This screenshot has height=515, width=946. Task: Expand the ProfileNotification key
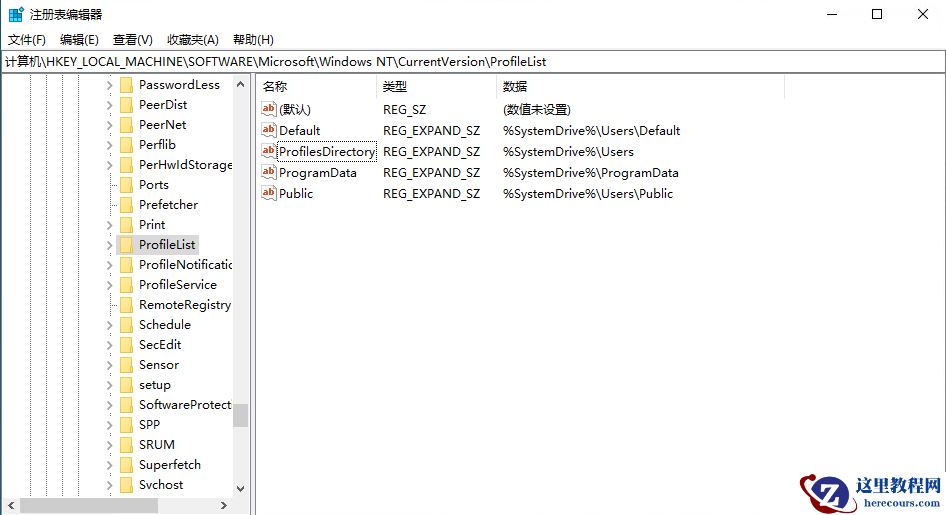(109, 265)
